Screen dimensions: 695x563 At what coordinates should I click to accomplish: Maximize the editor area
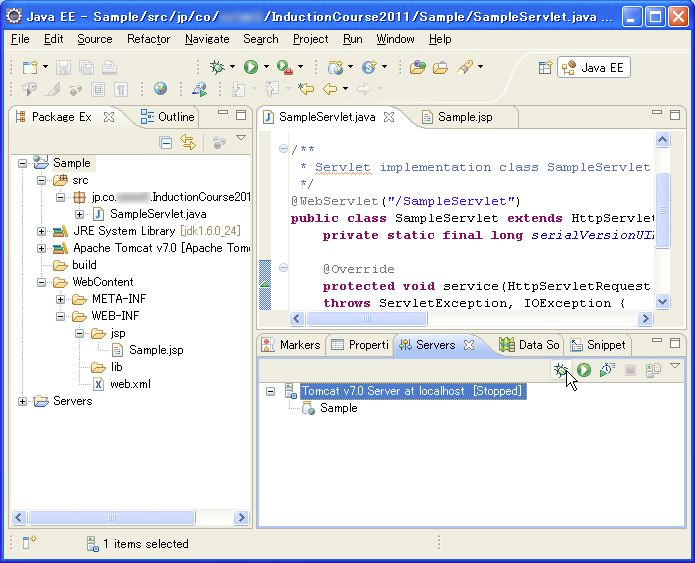(x=675, y=115)
